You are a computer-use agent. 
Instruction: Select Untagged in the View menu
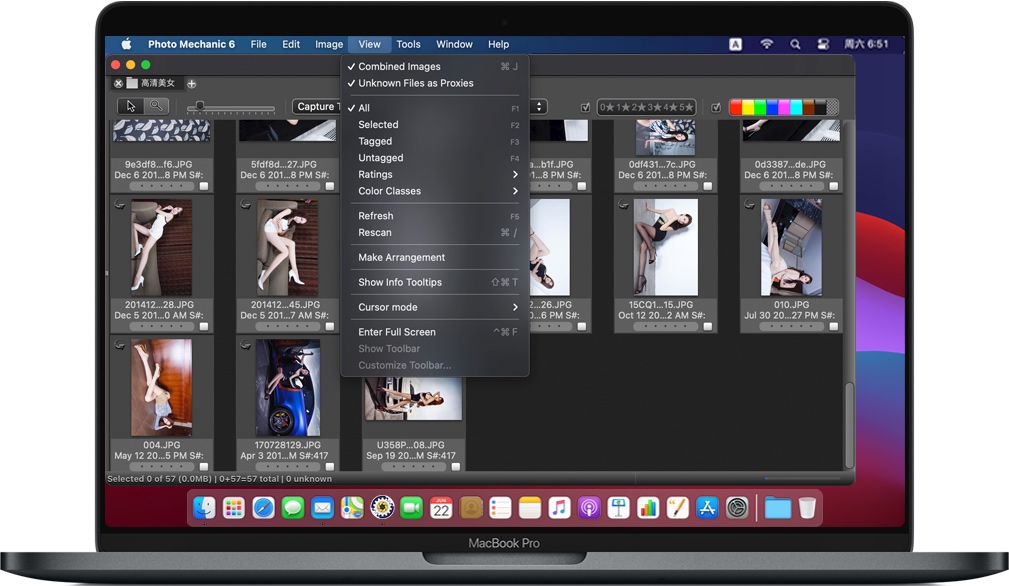(380, 157)
